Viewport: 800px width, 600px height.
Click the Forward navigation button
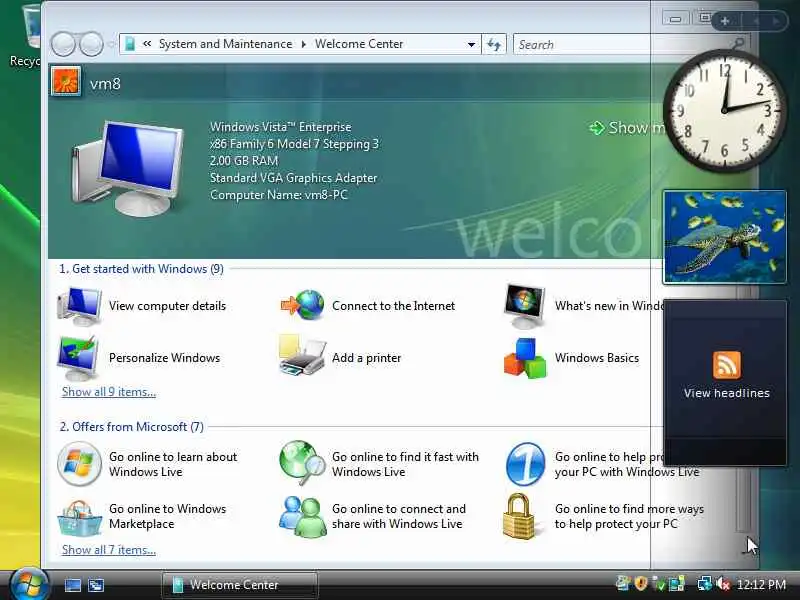tap(91, 44)
